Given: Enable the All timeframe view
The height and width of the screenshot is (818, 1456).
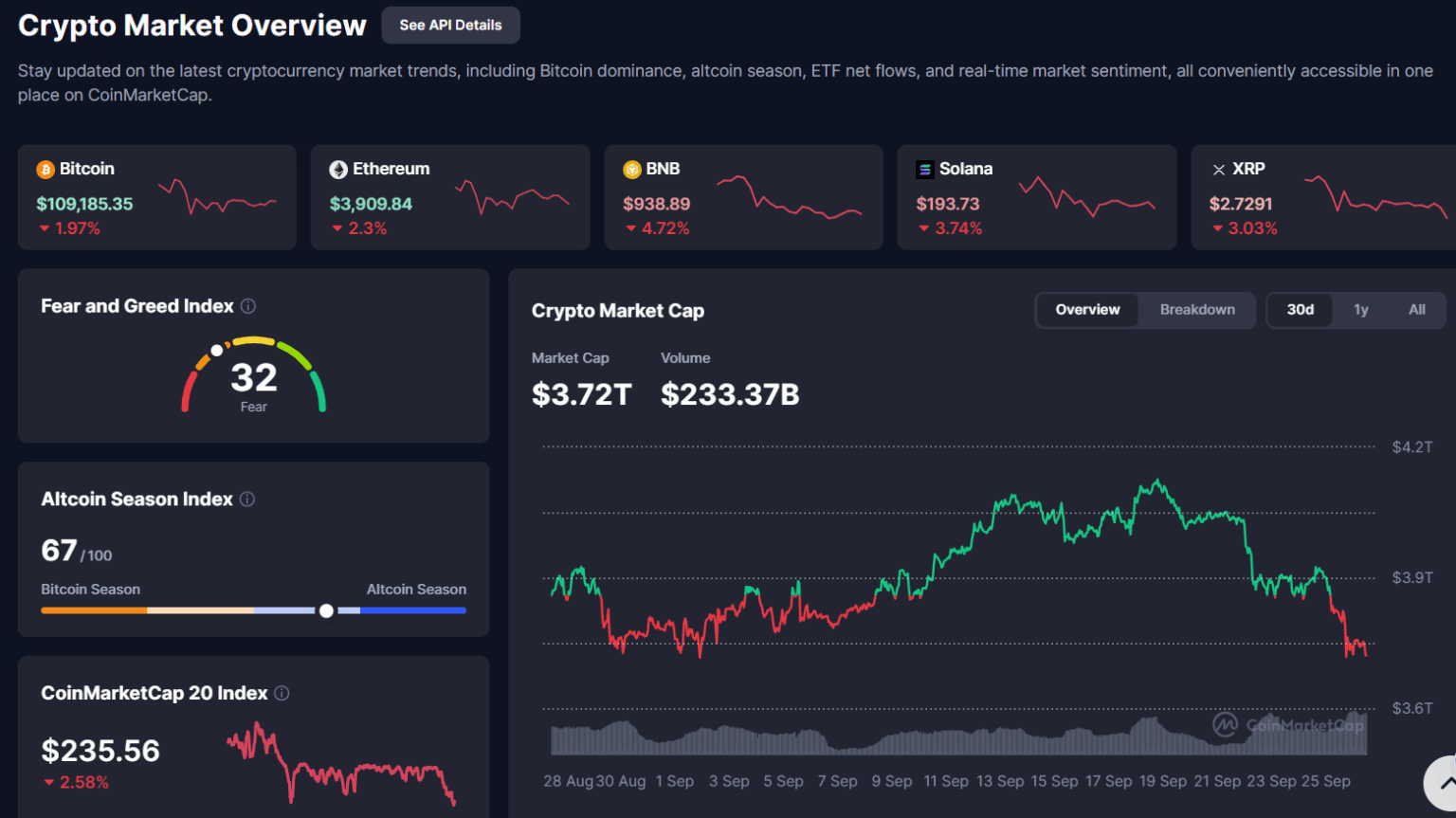Looking at the screenshot, I should pyautogui.click(x=1416, y=310).
